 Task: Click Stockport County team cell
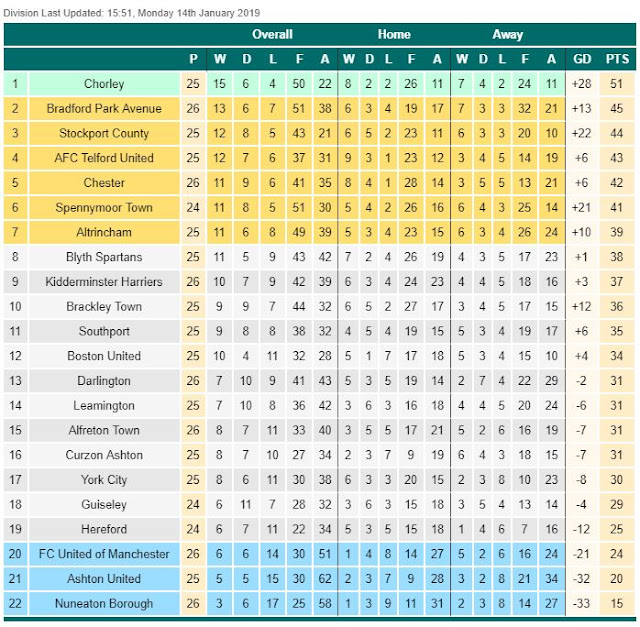point(104,133)
